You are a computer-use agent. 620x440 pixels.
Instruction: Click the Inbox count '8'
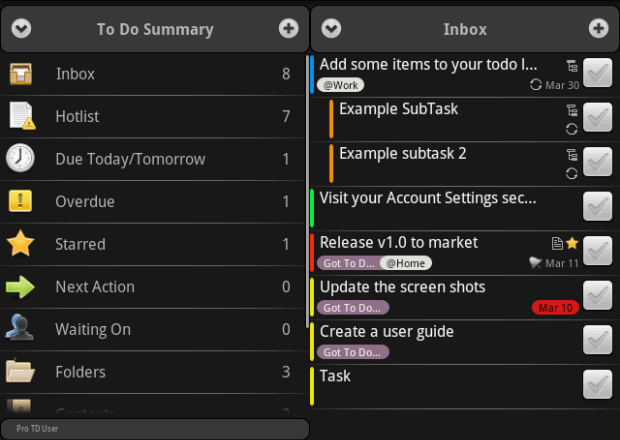pos(286,74)
